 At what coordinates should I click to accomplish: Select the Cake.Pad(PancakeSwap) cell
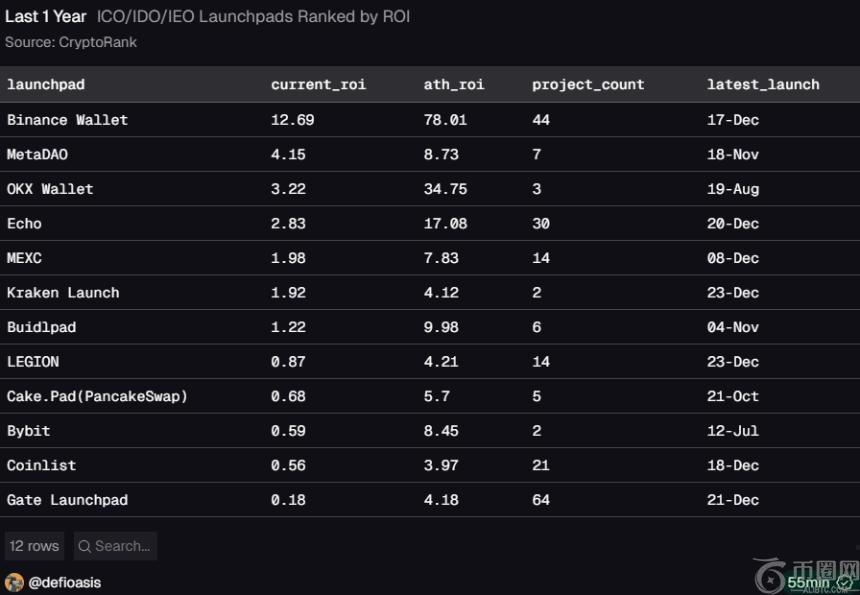[97, 396]
